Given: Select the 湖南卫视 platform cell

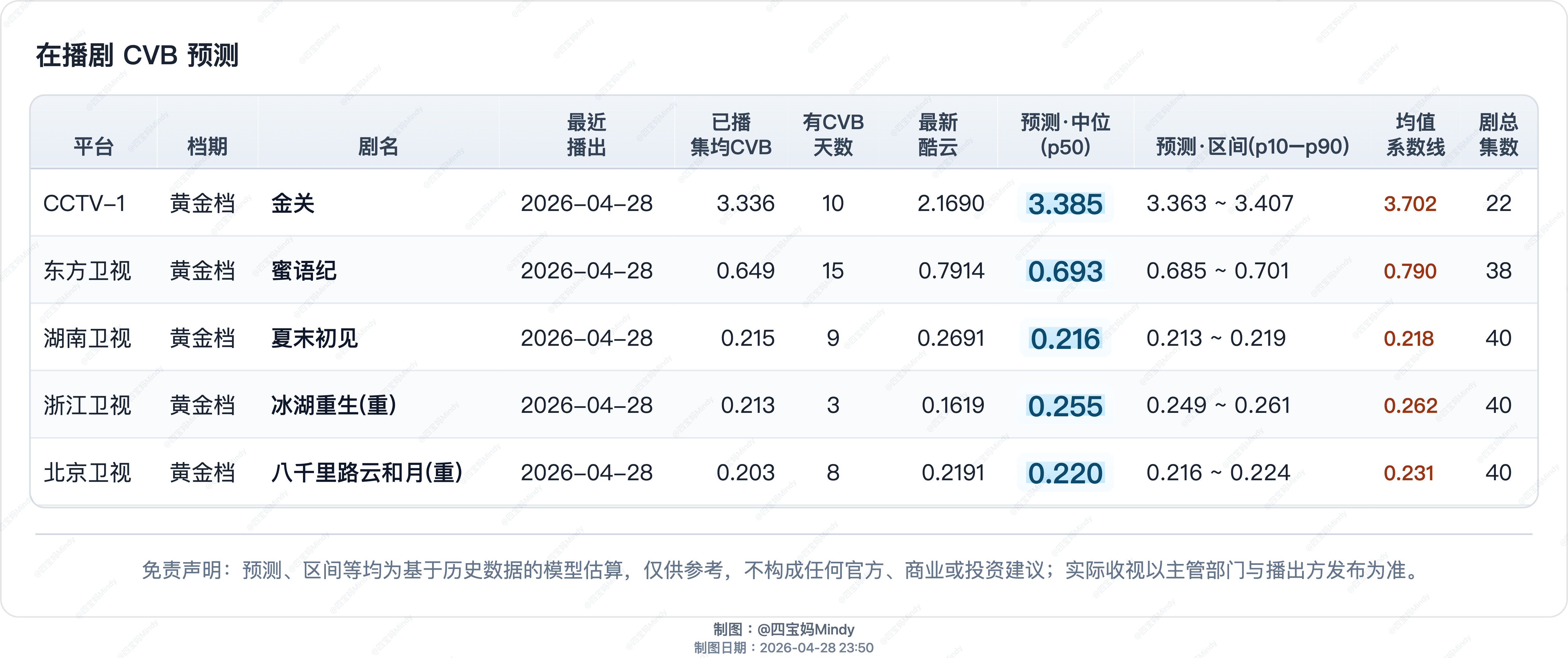Looking at the screenshot, I should 87,339.
